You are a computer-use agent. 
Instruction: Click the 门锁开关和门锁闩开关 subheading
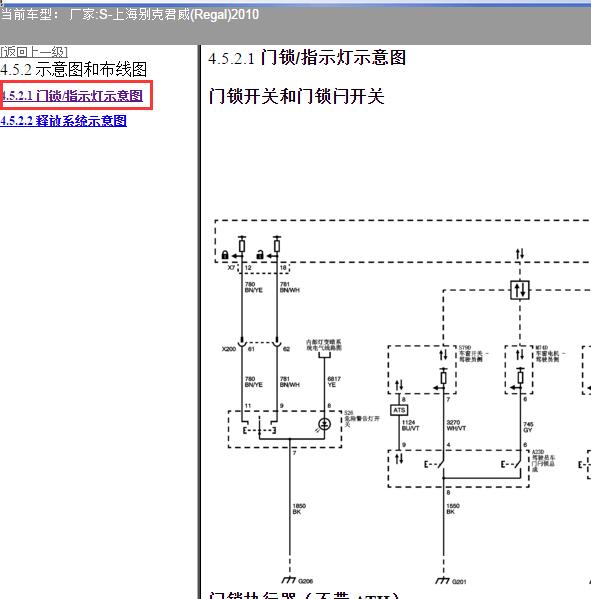(x=296, y=96)
